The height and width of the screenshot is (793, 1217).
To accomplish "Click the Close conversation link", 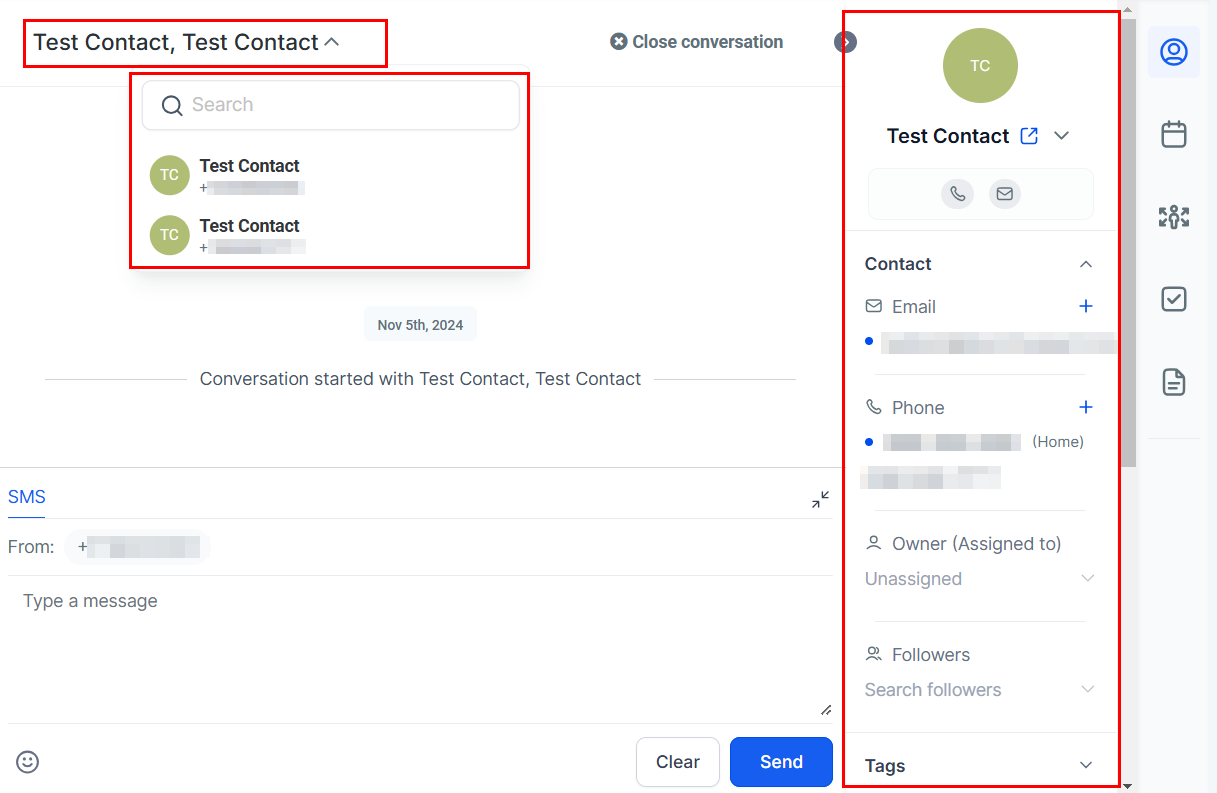I will click(697, 42).
